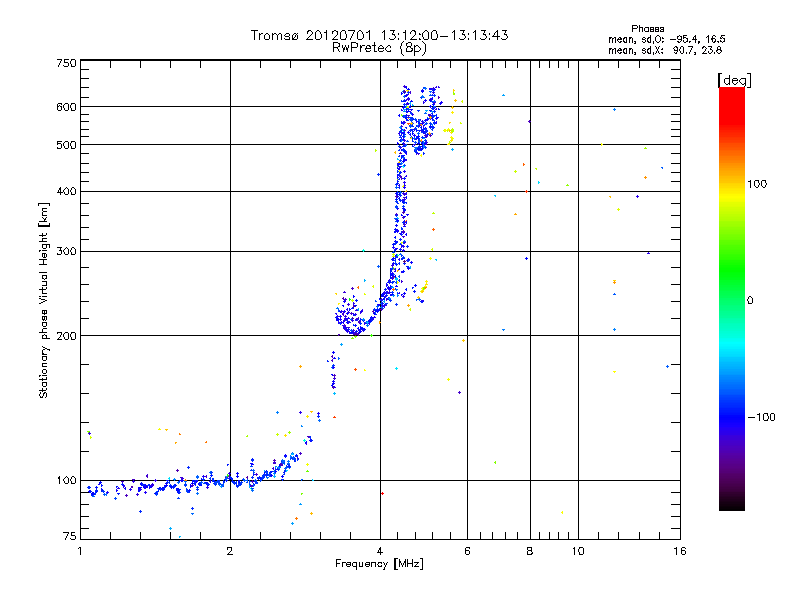
Task: Click the '[deg]' colorbar unit label
Action: (734, 81)
